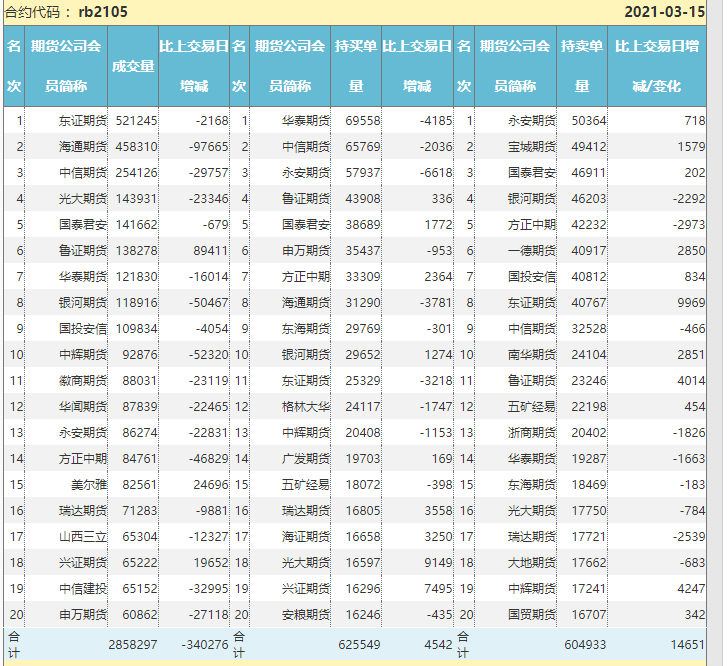Viewport: 728px width, 666px height.
Task: Click the total sell positions value 604933
Action: pos(581,645)
